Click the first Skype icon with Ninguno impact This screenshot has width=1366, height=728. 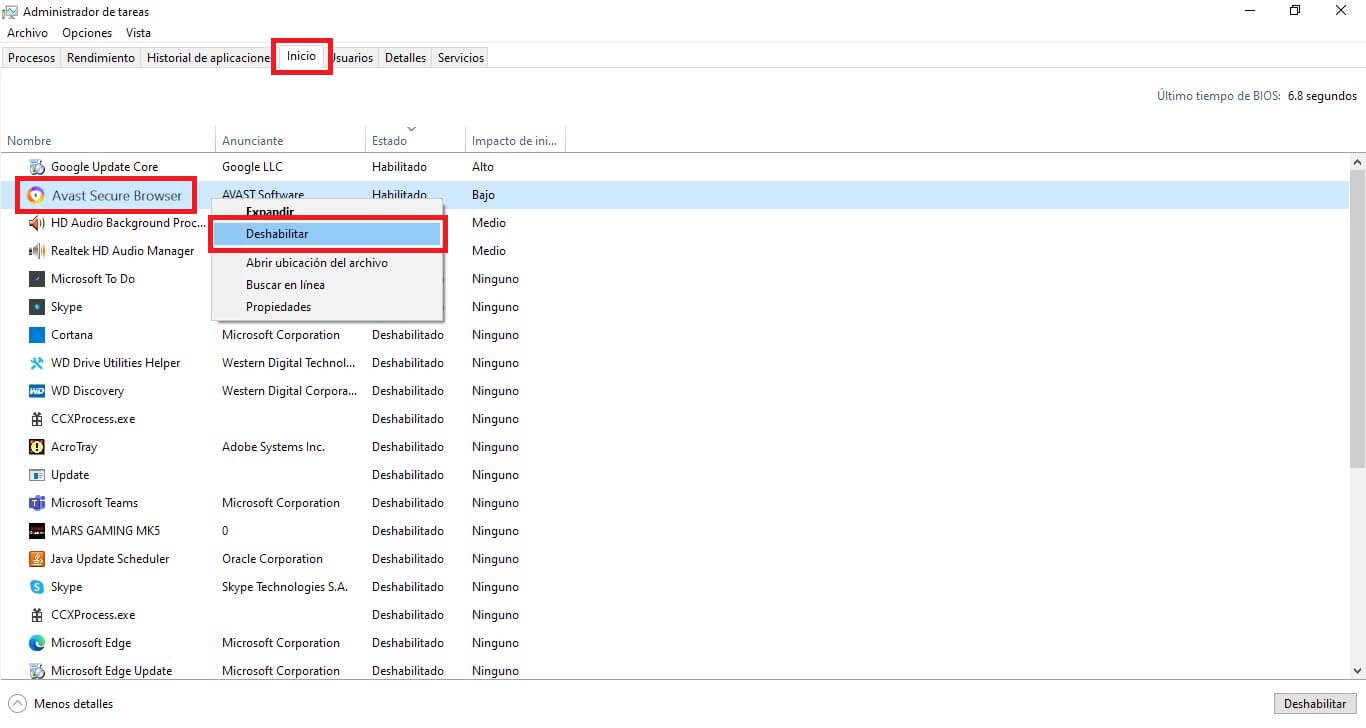pyautogui.click(x=37, y=307)
